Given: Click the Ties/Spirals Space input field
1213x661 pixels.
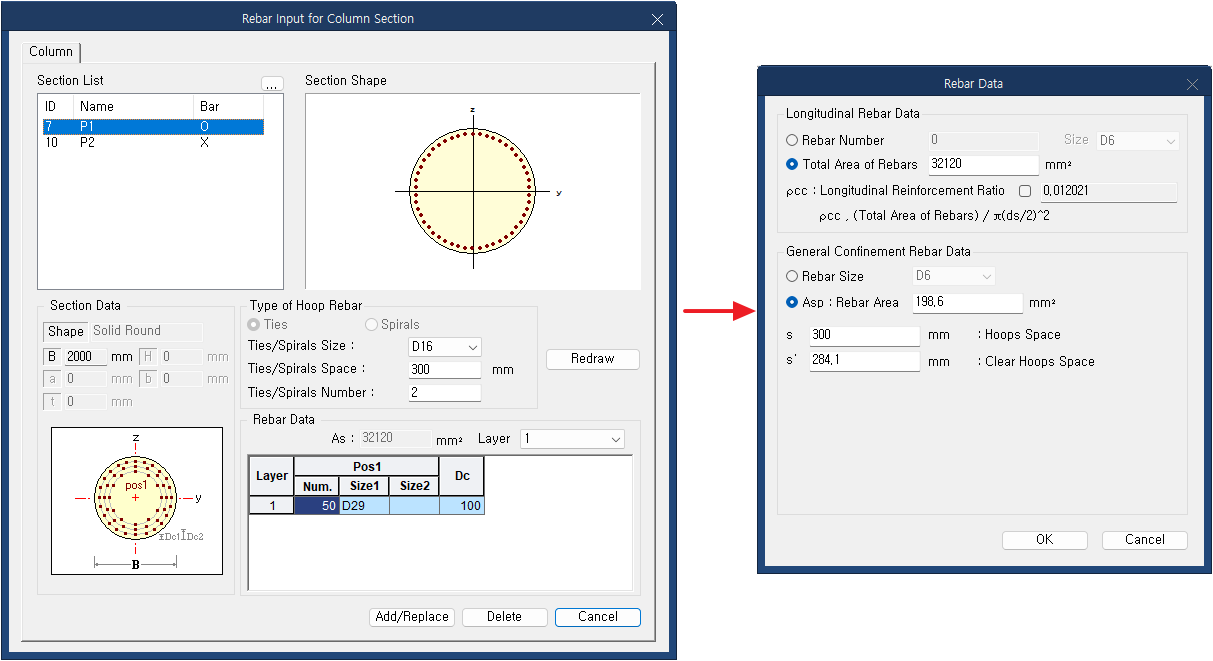Looking at the screenshot, I should (445, 370).
